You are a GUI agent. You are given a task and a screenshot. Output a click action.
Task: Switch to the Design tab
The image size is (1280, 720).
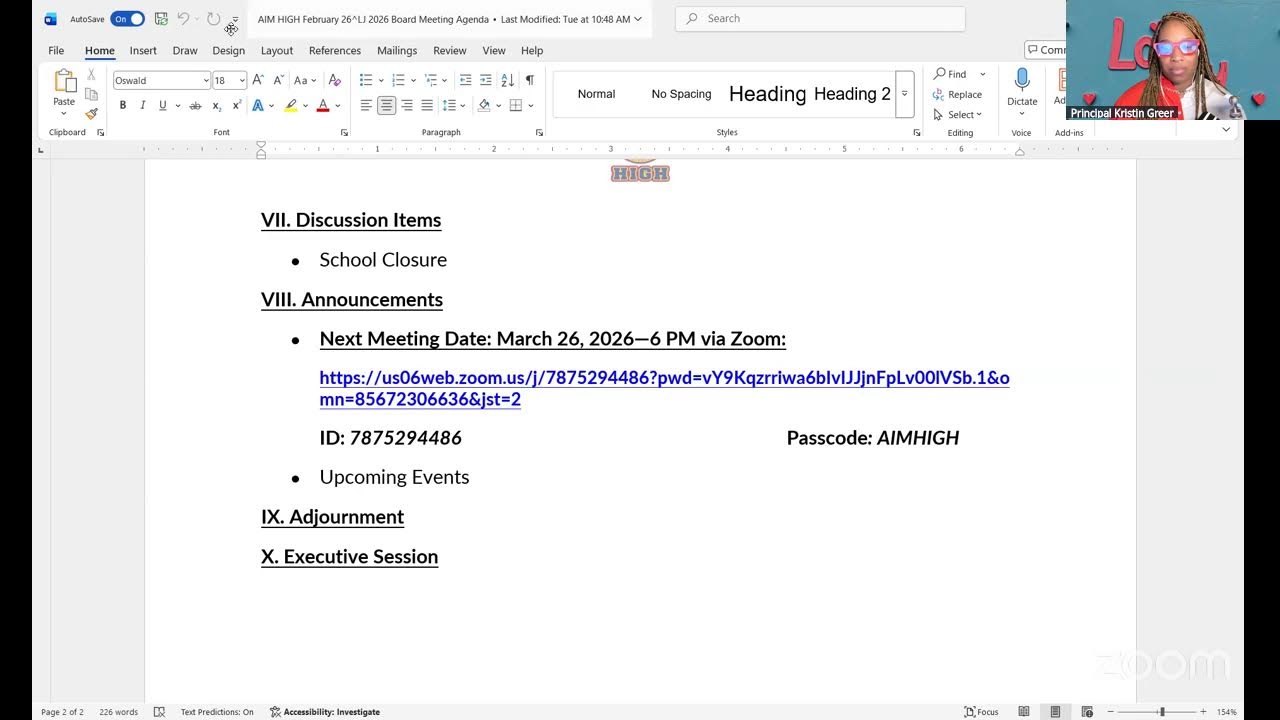[228, 50]
